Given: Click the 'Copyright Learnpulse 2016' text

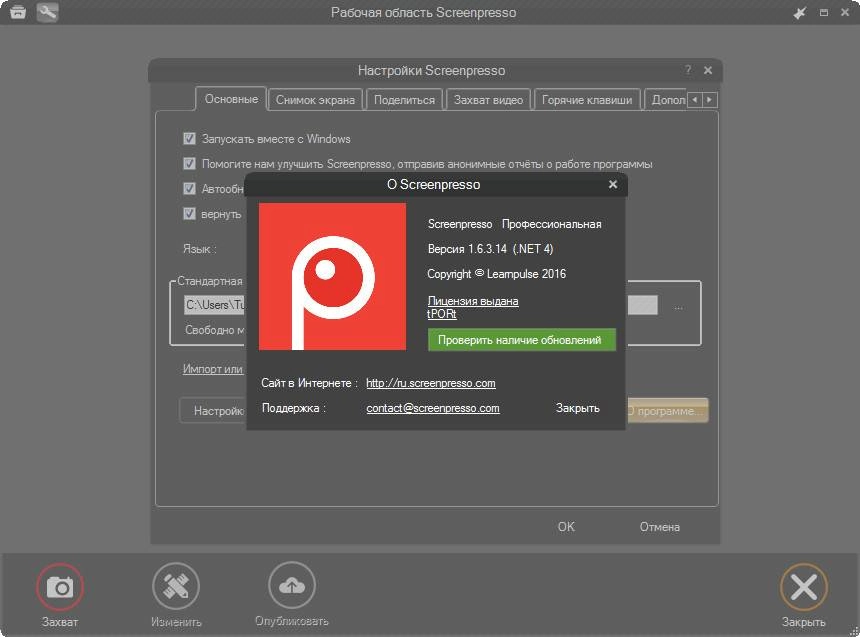Looking at the screenshot, I should click(x=496, y=274).
